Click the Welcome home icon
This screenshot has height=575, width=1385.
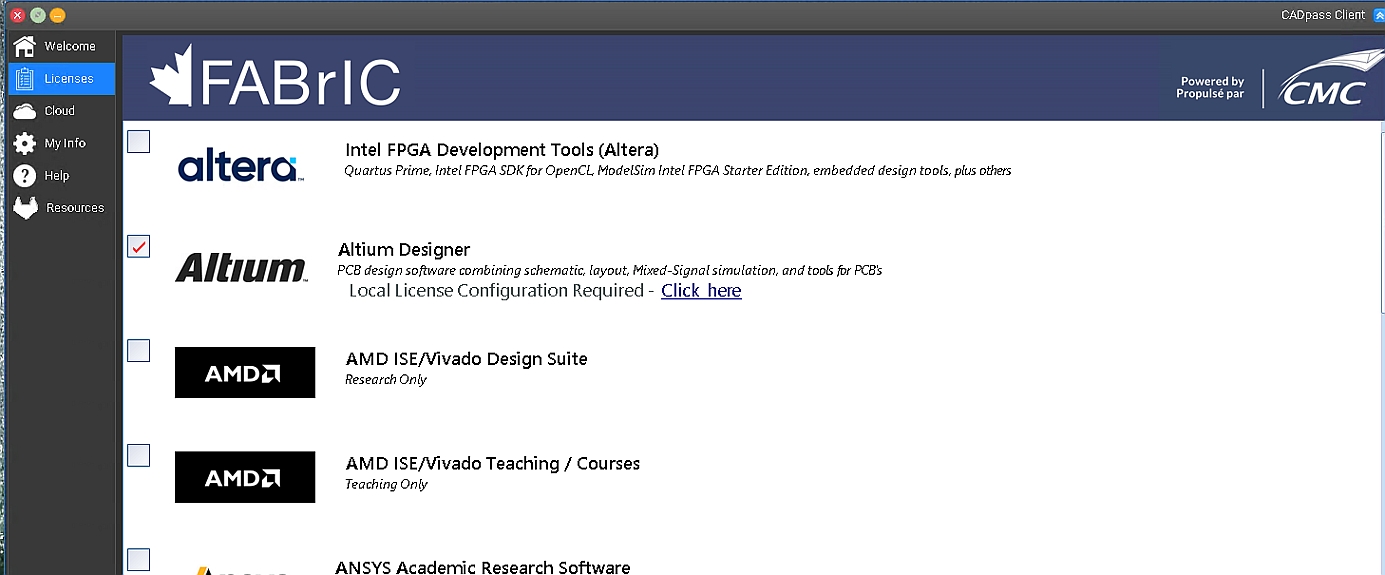[25, 46]
